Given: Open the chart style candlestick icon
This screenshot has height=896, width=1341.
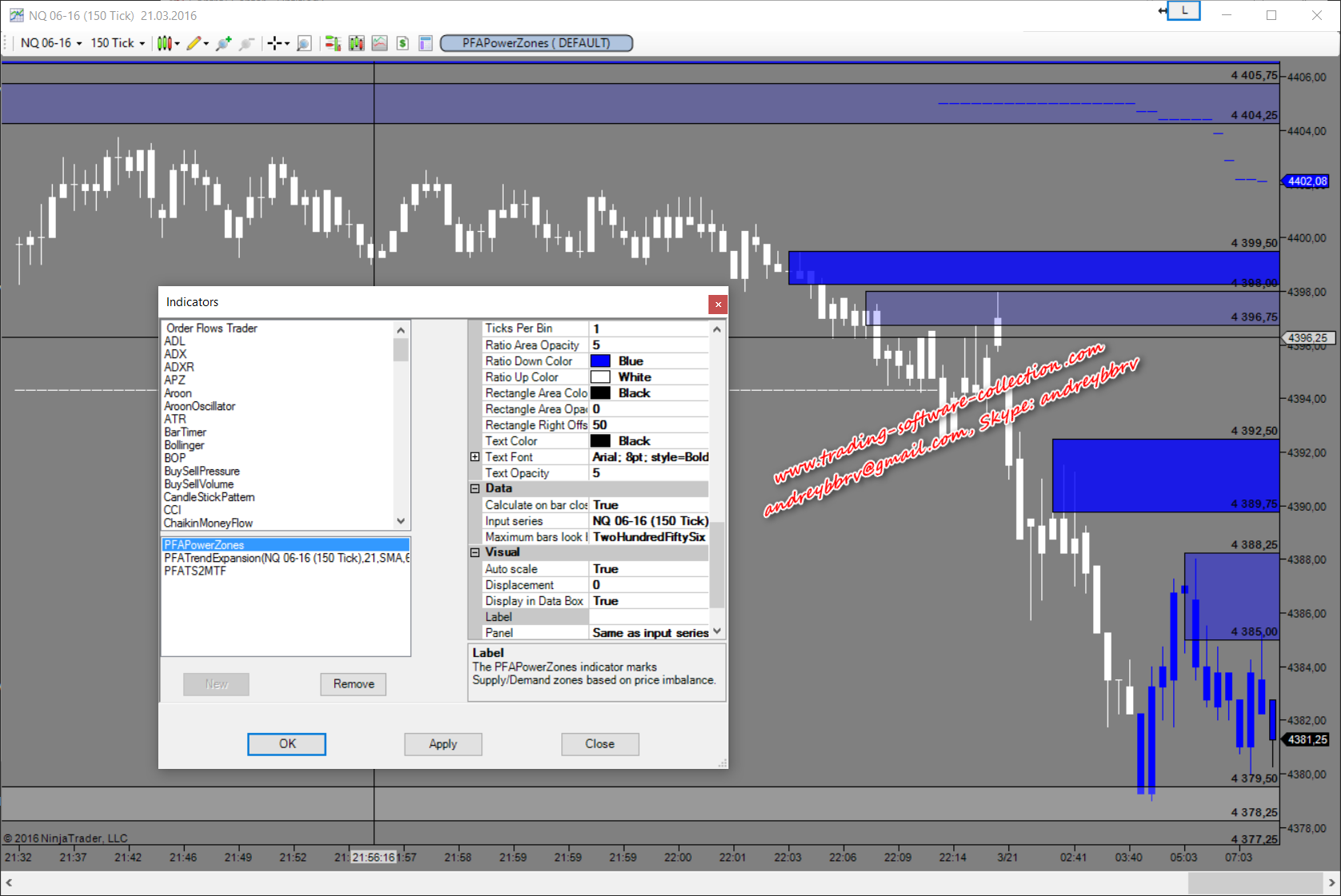Looking at the screenshot, I should click(x=165, y=43).
